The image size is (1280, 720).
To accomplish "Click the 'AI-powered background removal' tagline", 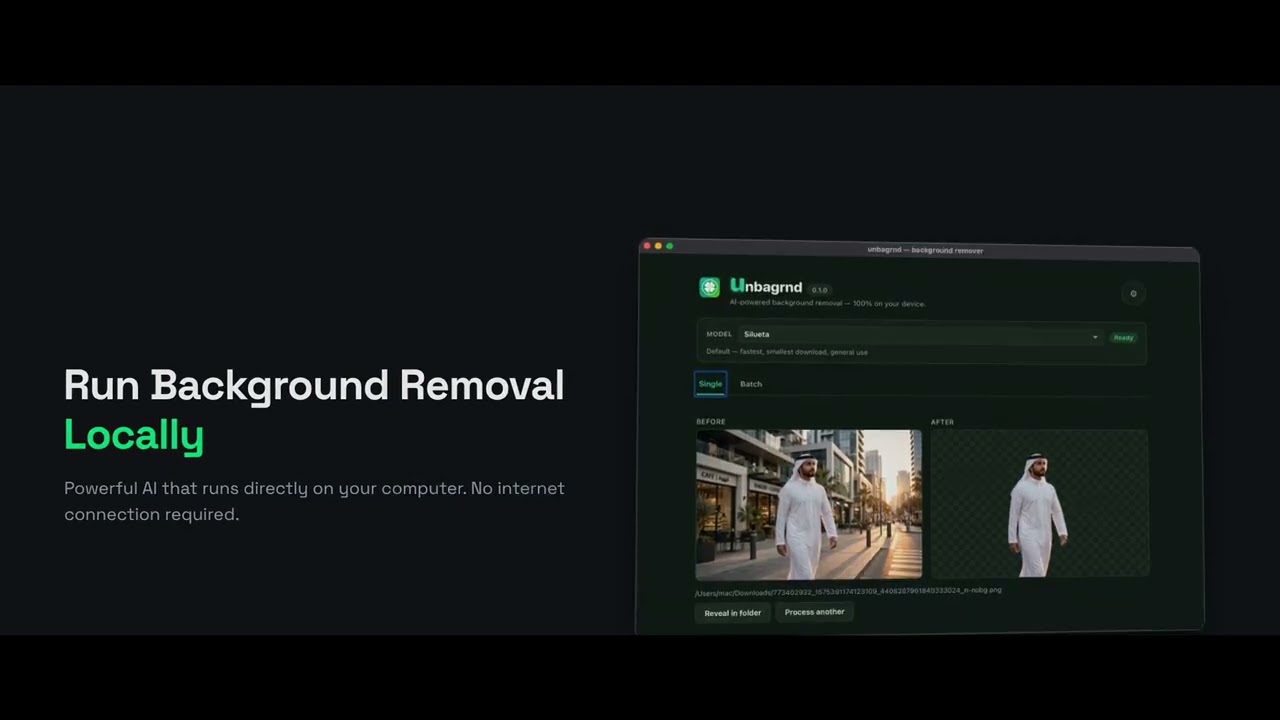I will coord(827,303).
